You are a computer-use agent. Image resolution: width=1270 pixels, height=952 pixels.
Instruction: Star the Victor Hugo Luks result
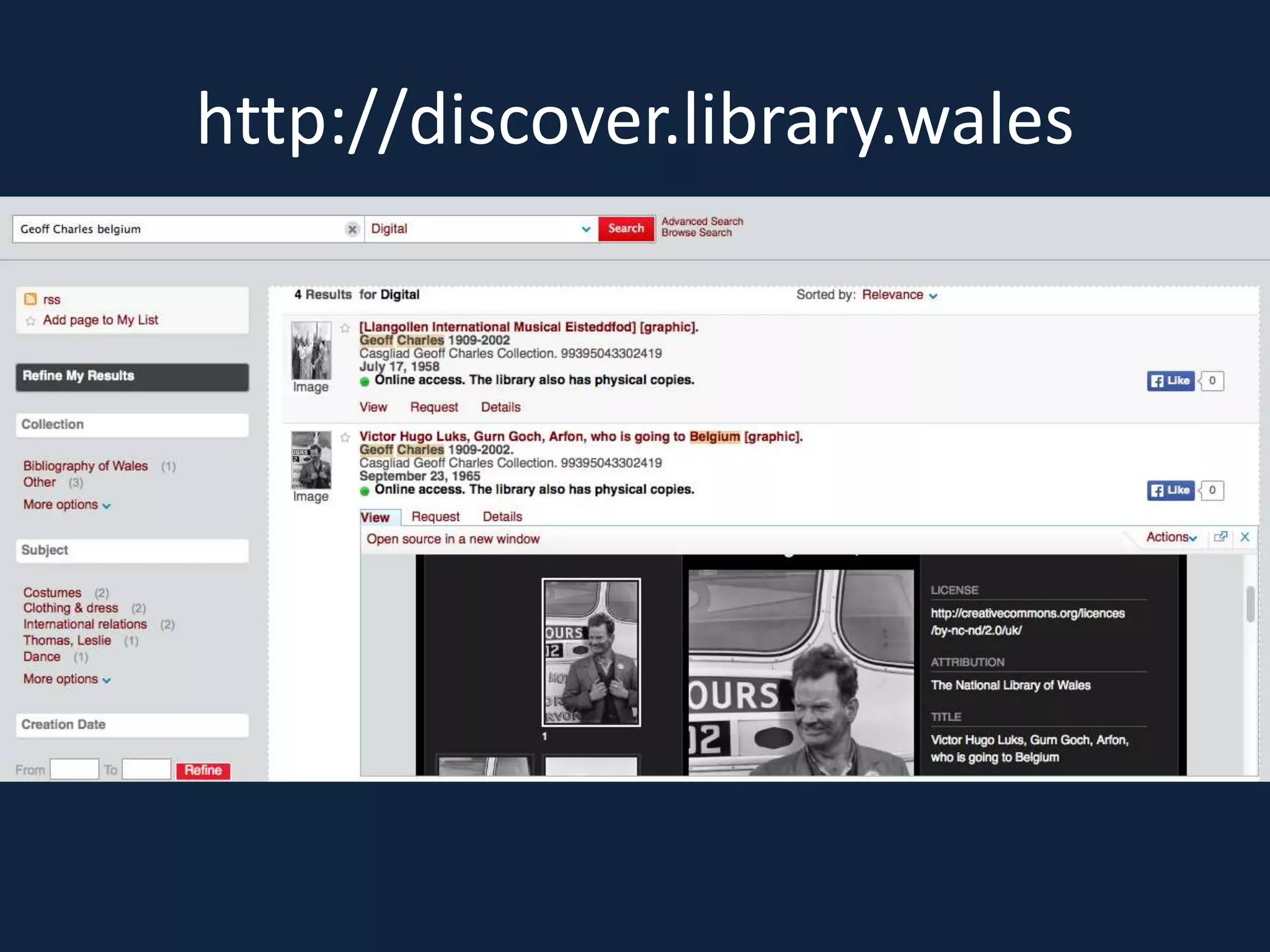345,438
